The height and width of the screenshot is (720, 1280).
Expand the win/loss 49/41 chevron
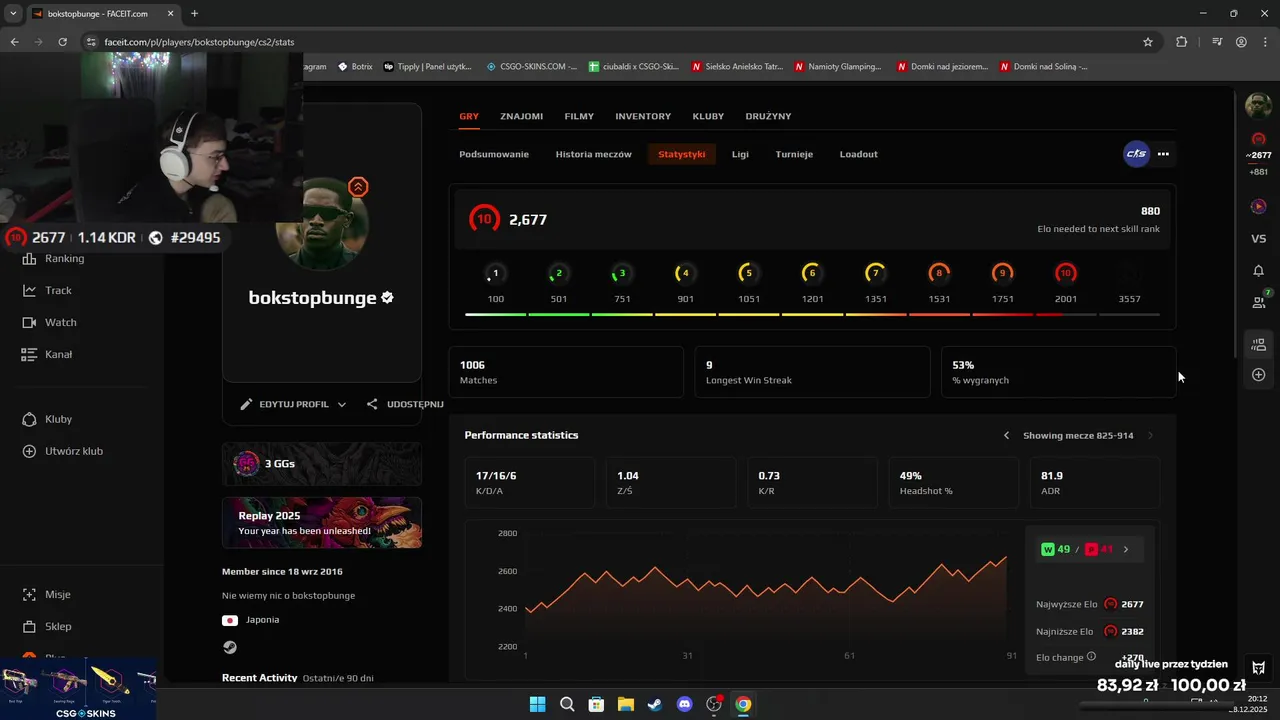(1126, 549)
